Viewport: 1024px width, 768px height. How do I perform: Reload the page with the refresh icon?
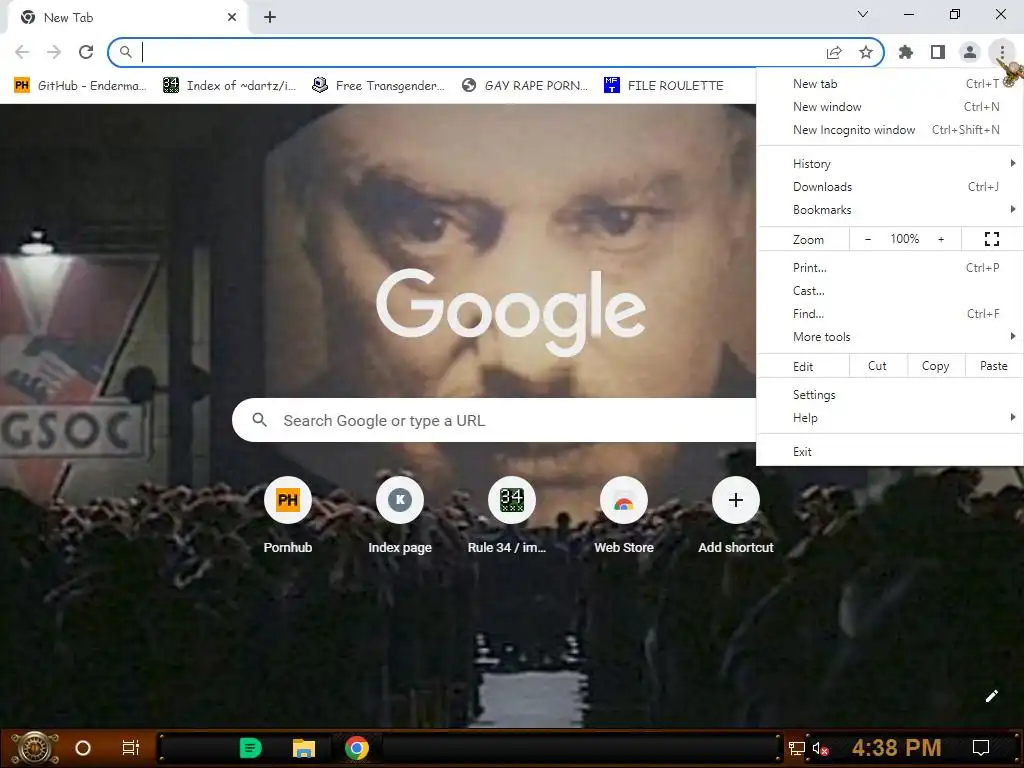click(x=86, y=52)
